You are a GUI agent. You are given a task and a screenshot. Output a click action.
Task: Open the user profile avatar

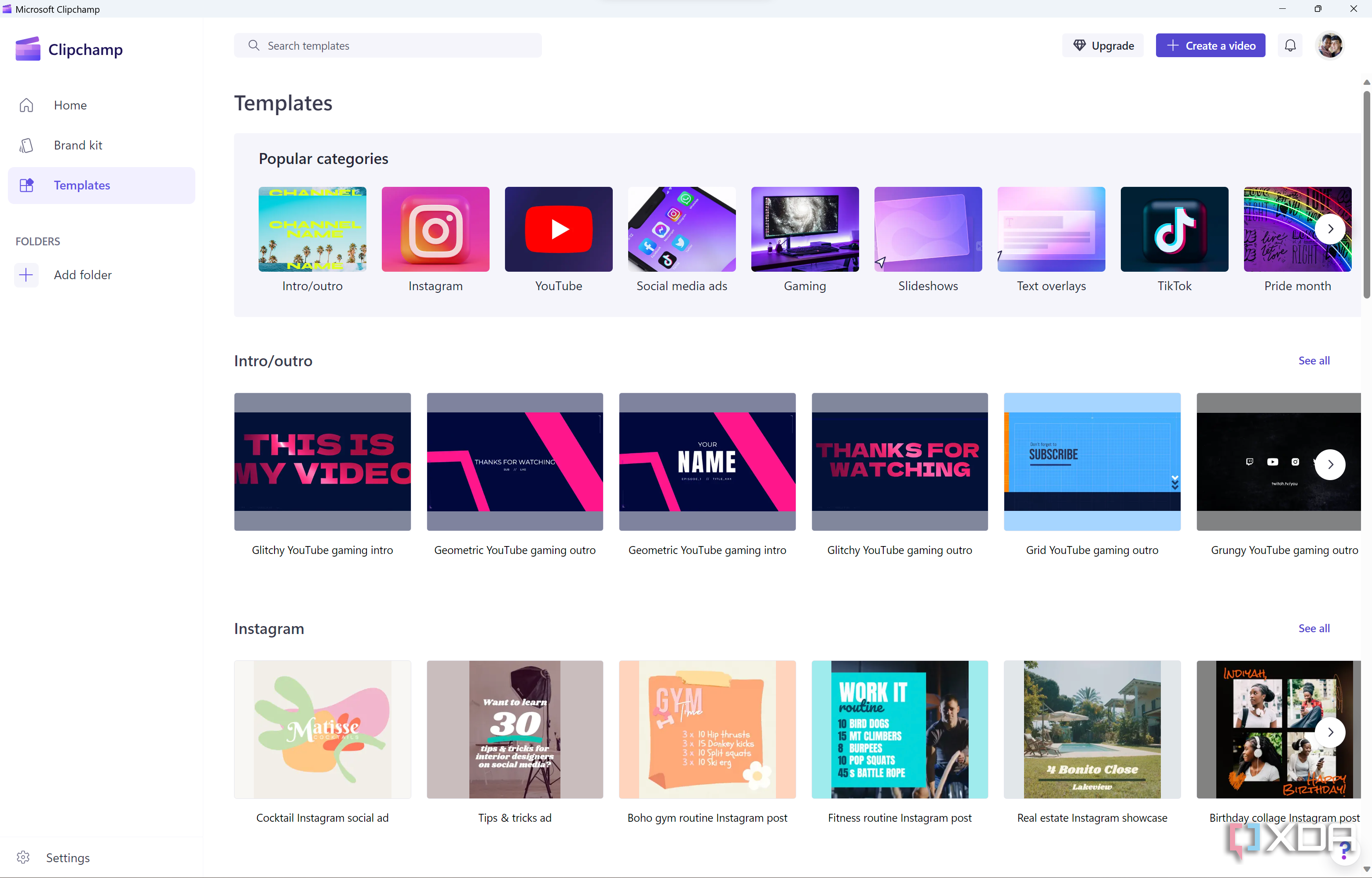pos(1330,46)
